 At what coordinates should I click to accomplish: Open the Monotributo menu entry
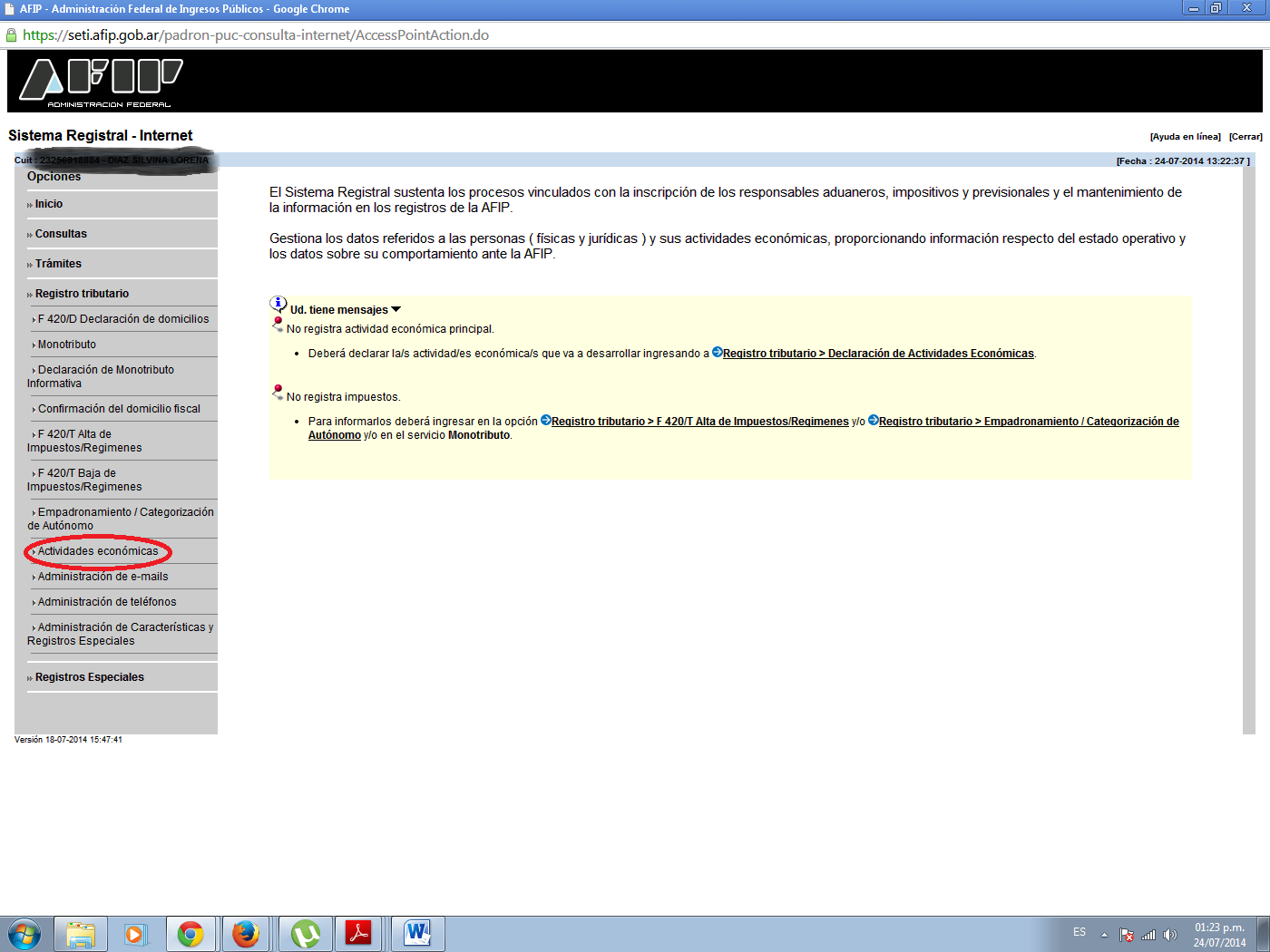[66, 345]
